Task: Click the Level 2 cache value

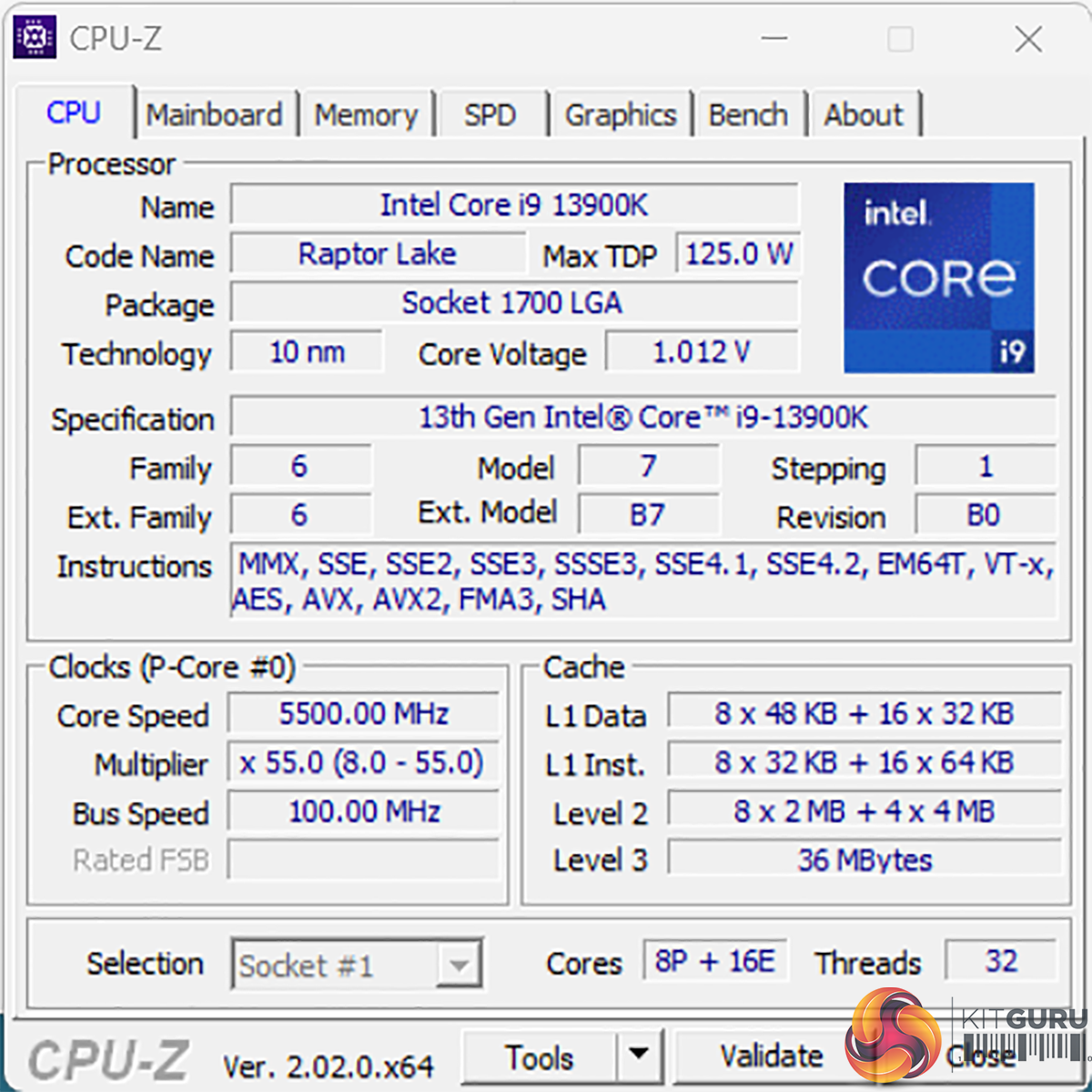Action: pos(864,812)
